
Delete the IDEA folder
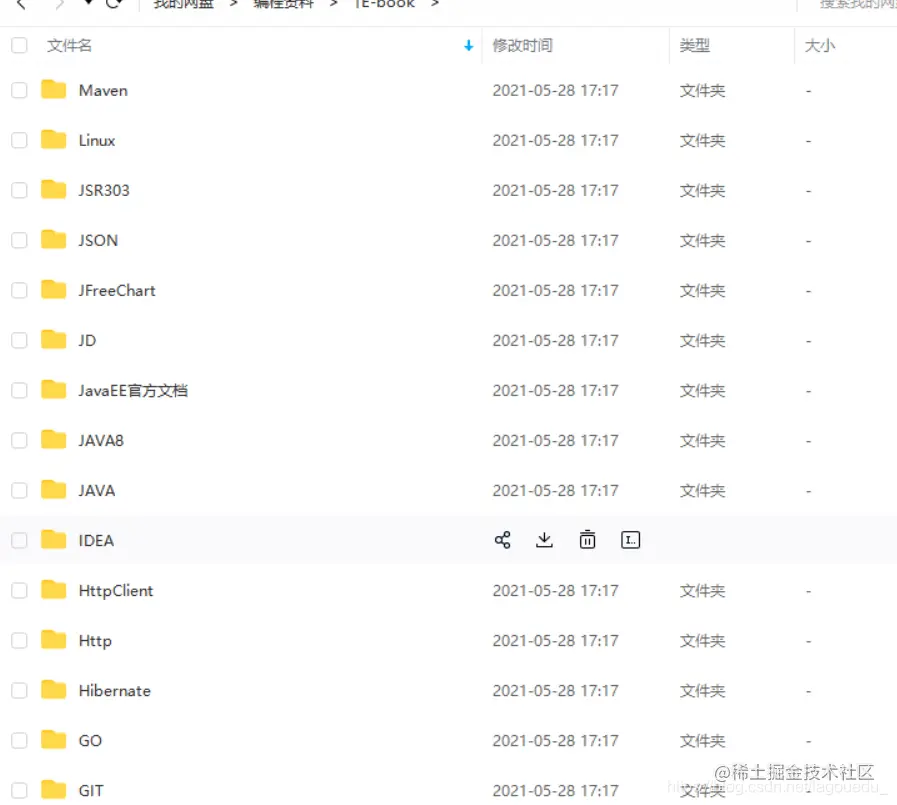click(x=587, y=539)
